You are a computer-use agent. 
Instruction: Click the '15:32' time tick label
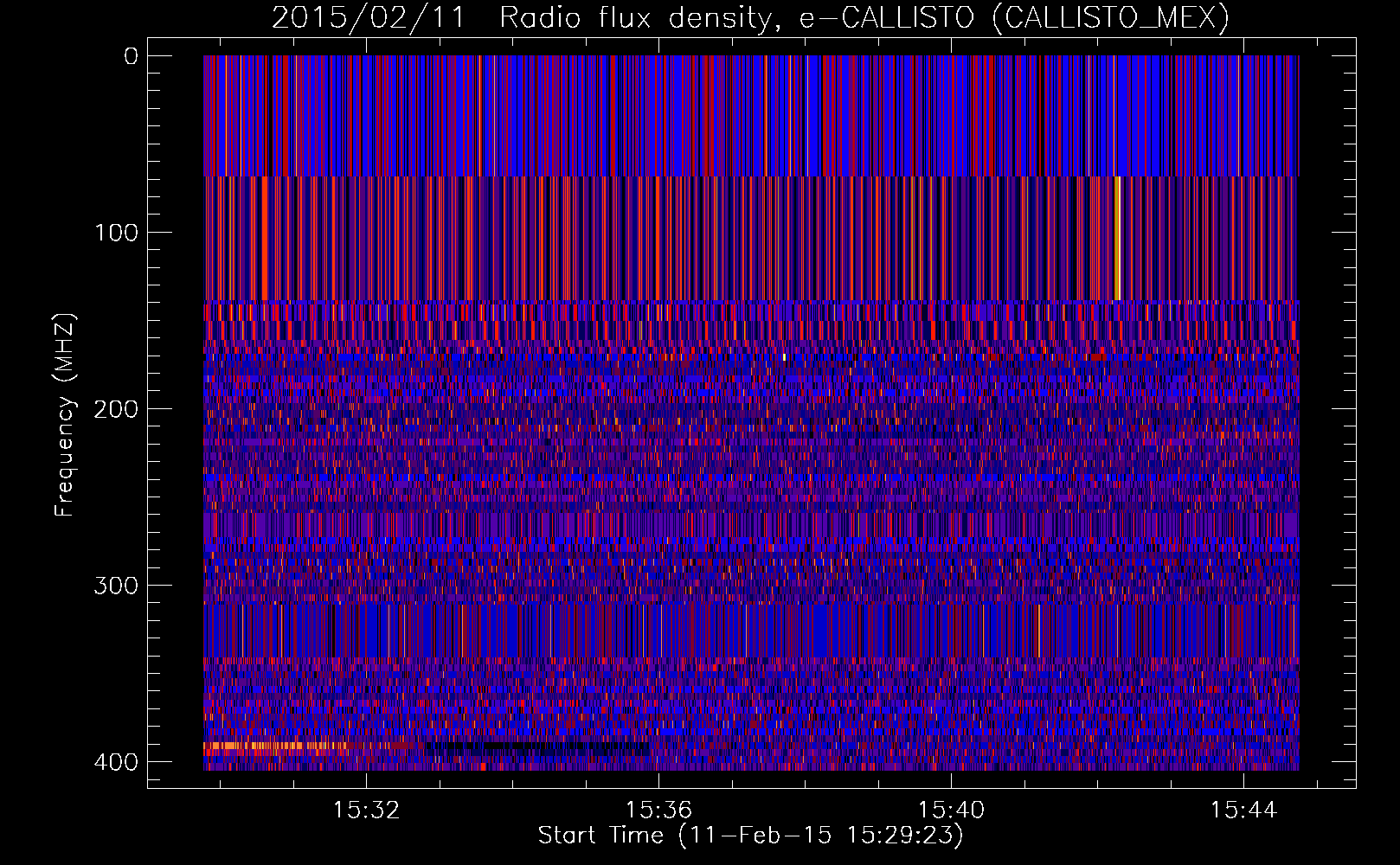367,811
